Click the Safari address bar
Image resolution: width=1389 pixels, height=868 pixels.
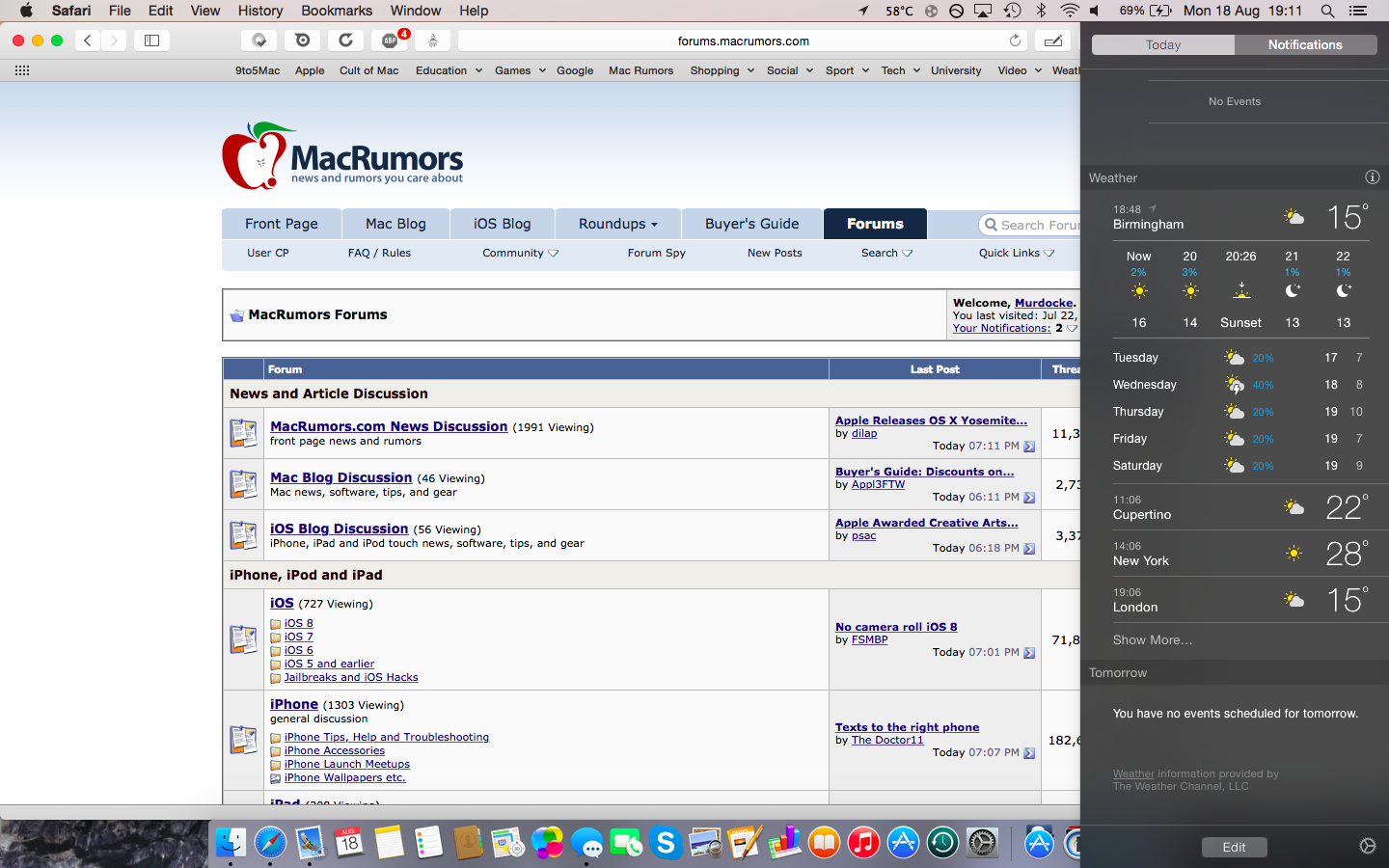point(743,41)
